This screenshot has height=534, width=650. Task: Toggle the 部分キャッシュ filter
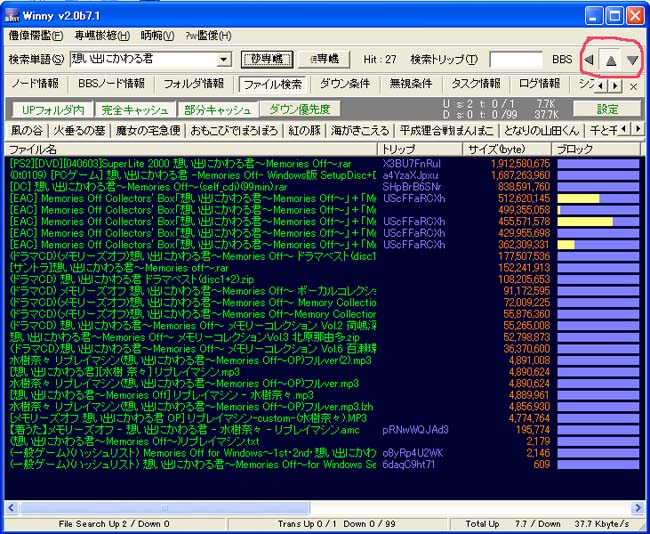(x=218, y=109)
